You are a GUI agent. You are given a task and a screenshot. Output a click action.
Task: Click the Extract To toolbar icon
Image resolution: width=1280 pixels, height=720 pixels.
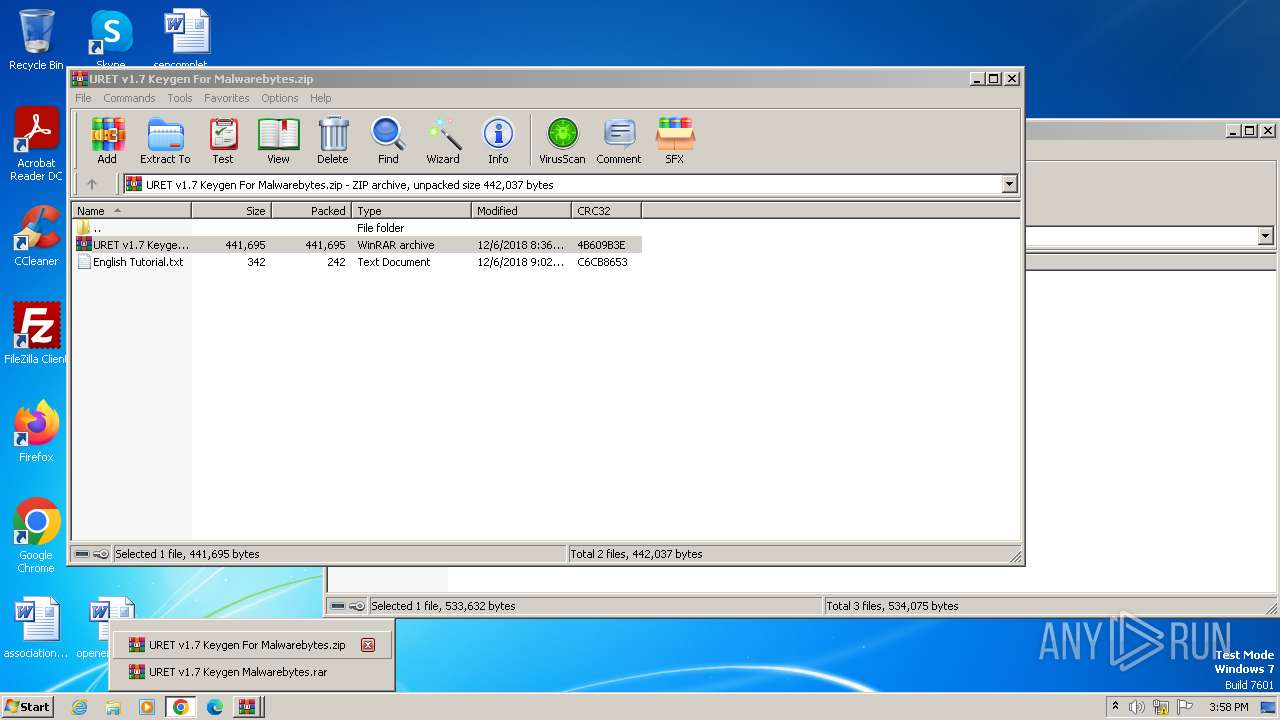pyautogui.click(x=165, y=140)
